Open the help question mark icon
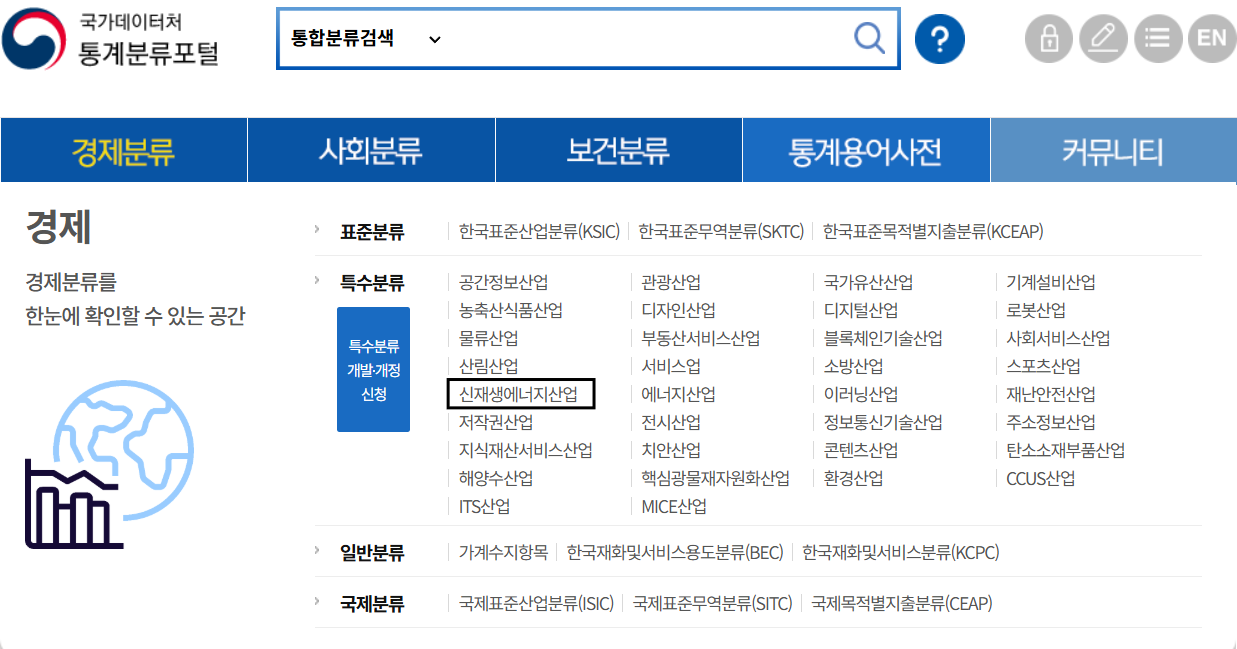Screen dimensions: 1237x649 [939, 39]
